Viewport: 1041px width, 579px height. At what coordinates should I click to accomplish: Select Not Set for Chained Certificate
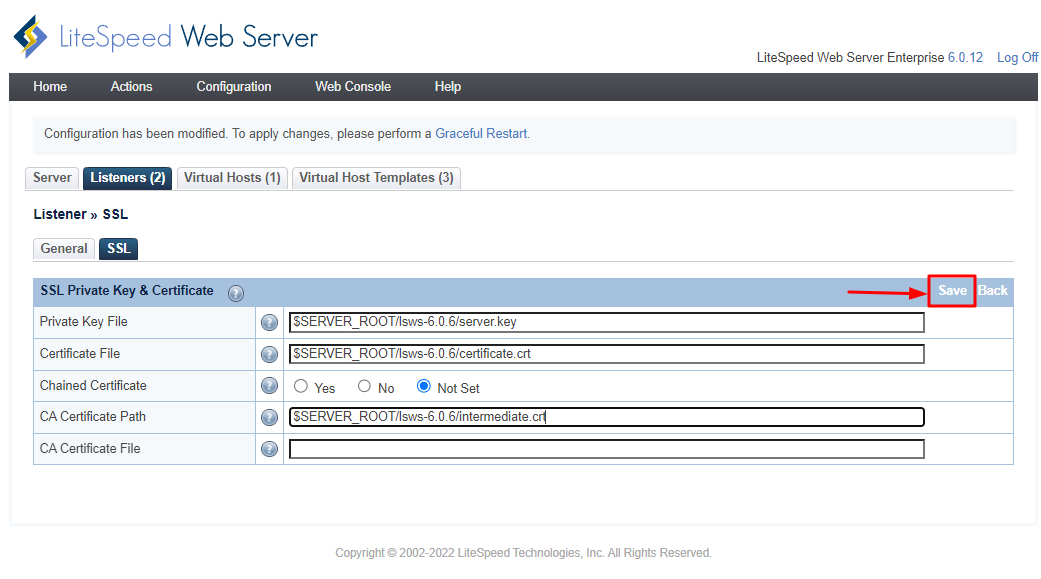tap(424, 386)
